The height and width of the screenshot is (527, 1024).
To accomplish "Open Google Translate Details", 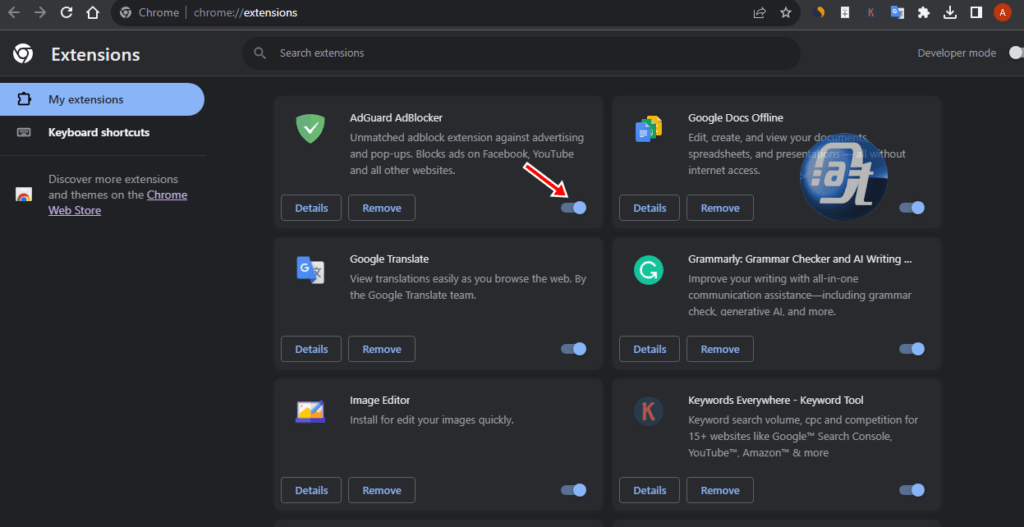I will 311,349.
